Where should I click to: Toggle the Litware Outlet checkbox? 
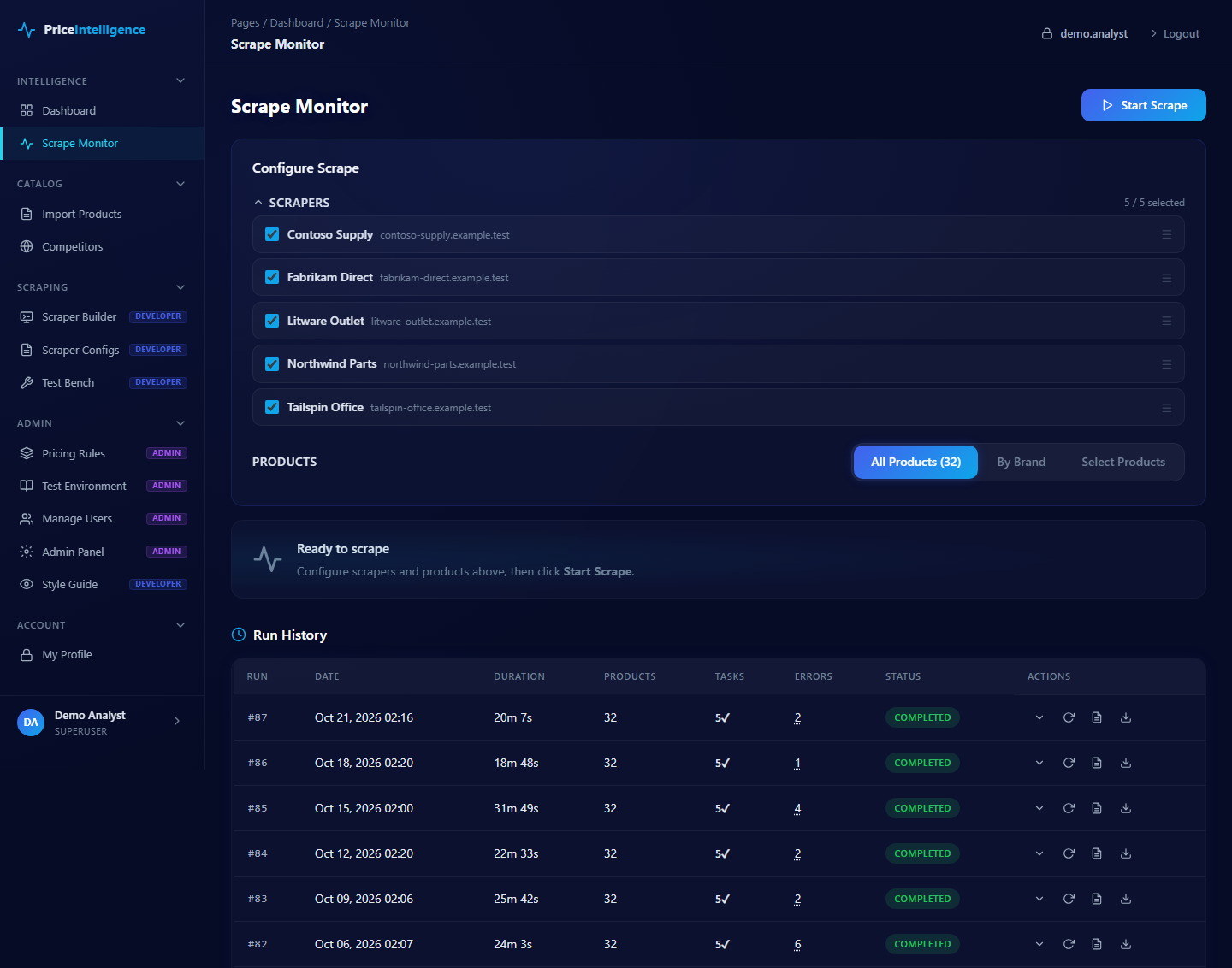pyautogui.click(x=272, y=321)
